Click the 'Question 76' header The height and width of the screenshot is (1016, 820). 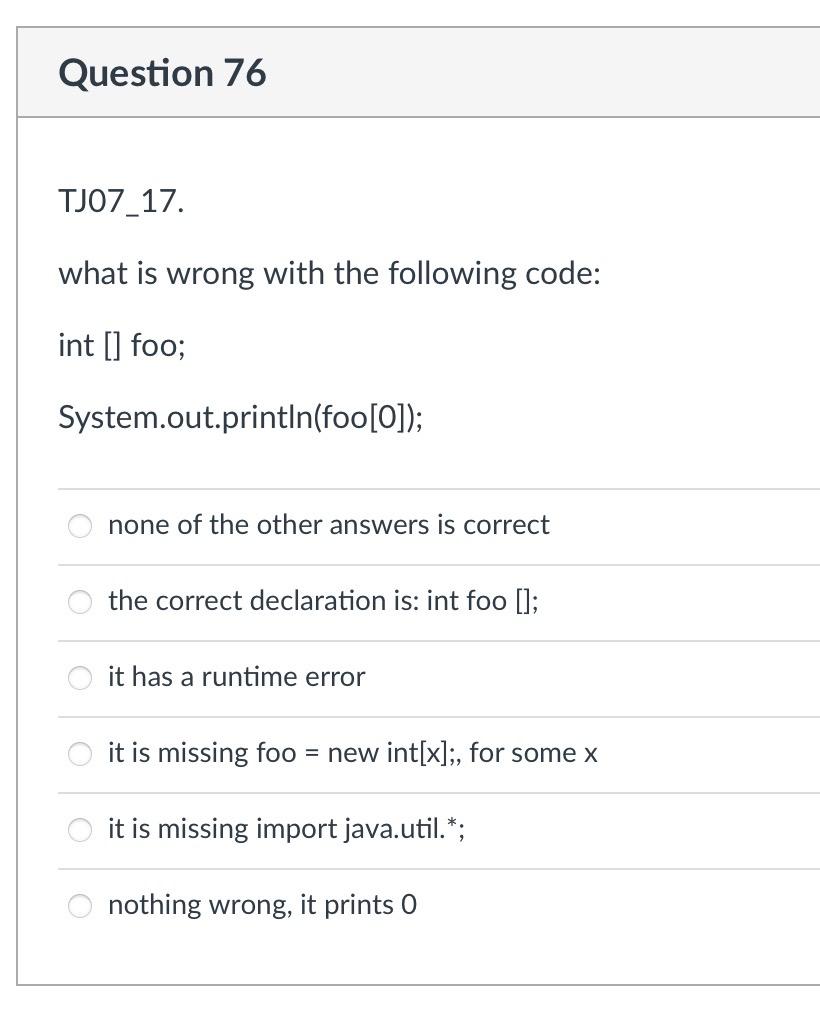(163, 72)
